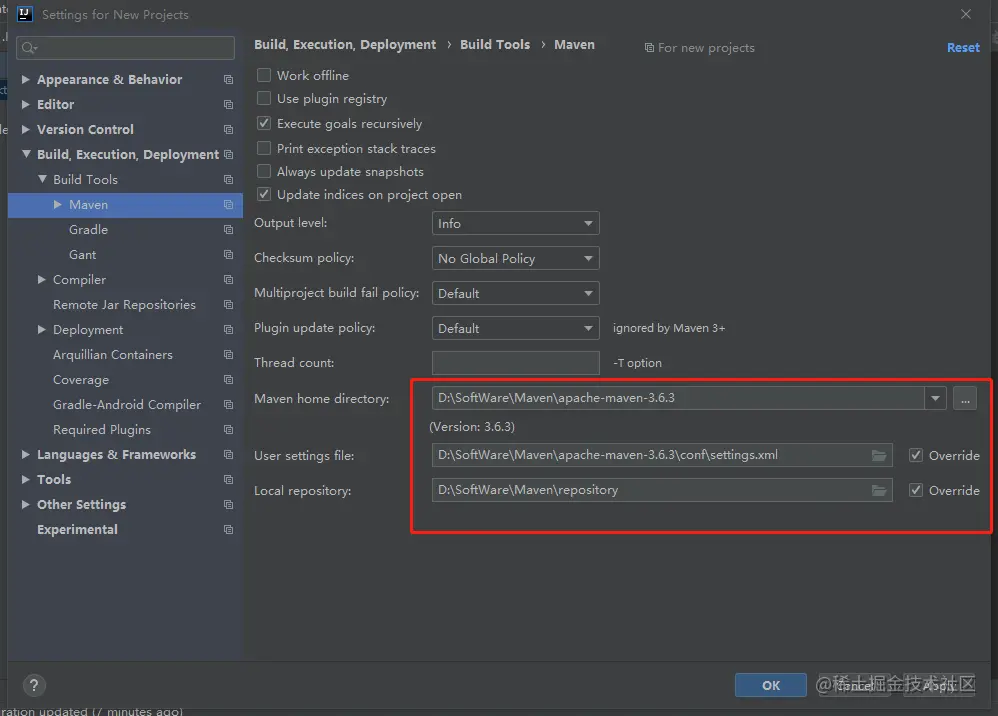The width and height of the screenshot is (998, 716).
Task: Click folder browse icon in User settings file field
Action: point(879,455)
